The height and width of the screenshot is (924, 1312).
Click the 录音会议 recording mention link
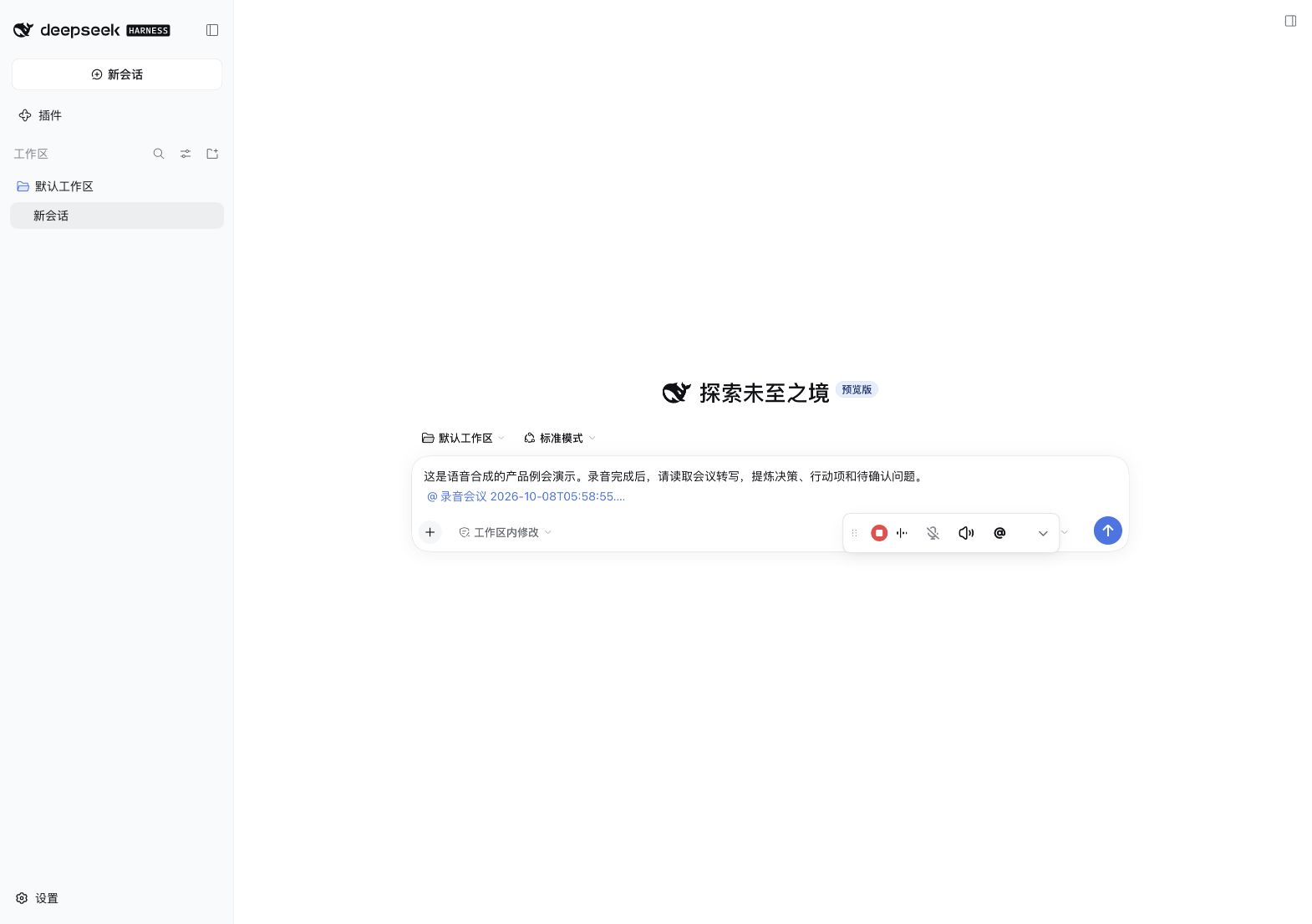pyautogui.click(x=526, y=496)
